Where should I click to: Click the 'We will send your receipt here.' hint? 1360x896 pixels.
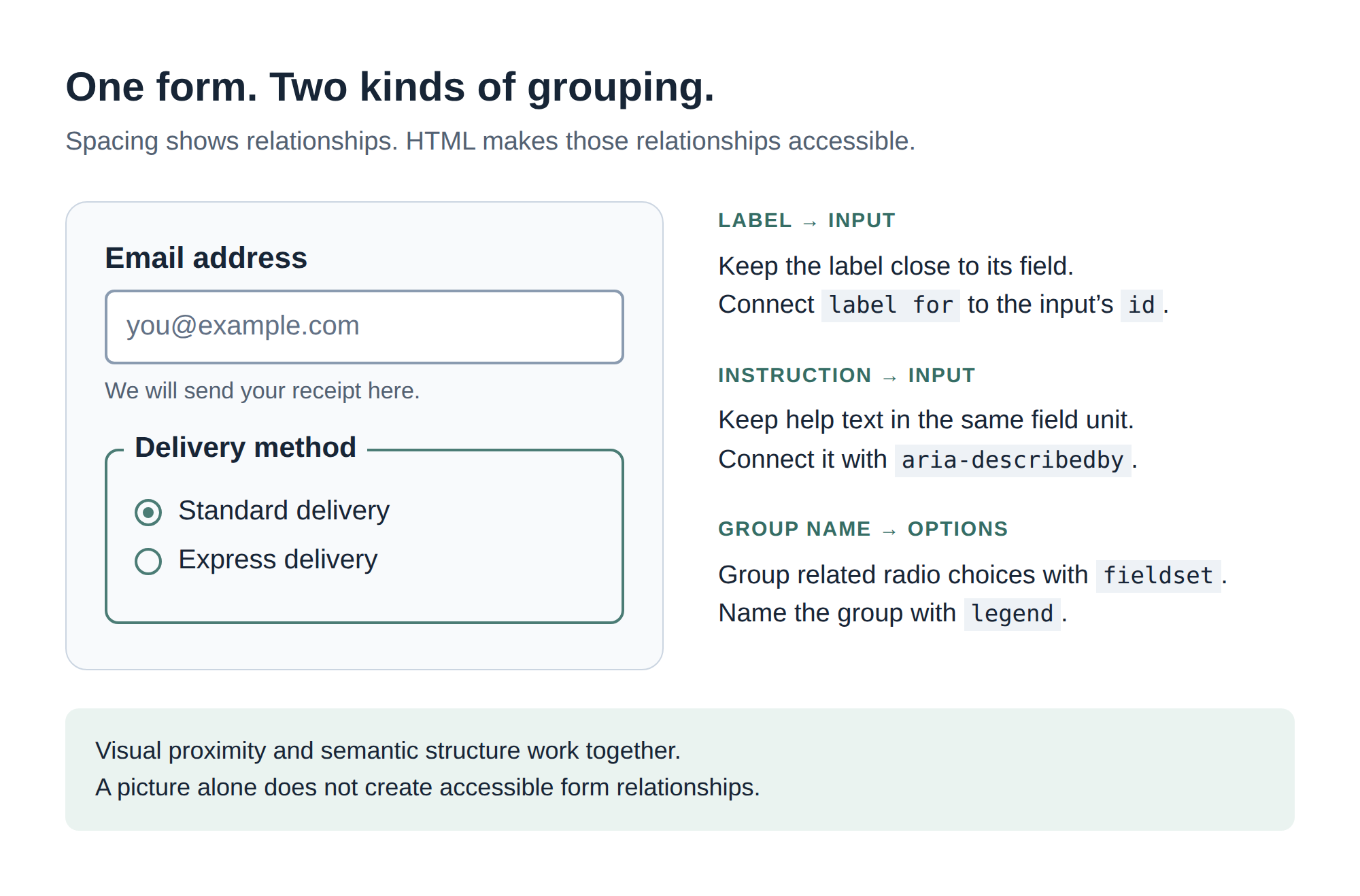[262, 391]
